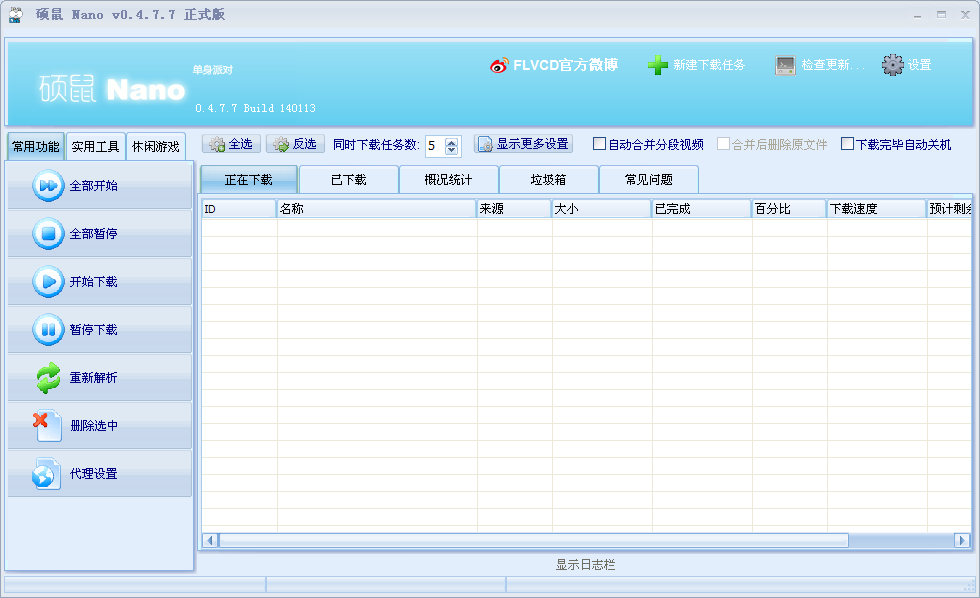Image resolution: width=980 pixels, height=598 pixels.
Task: Enable 下载完毕自动关机 checkbox
Action: click(848, 144)
